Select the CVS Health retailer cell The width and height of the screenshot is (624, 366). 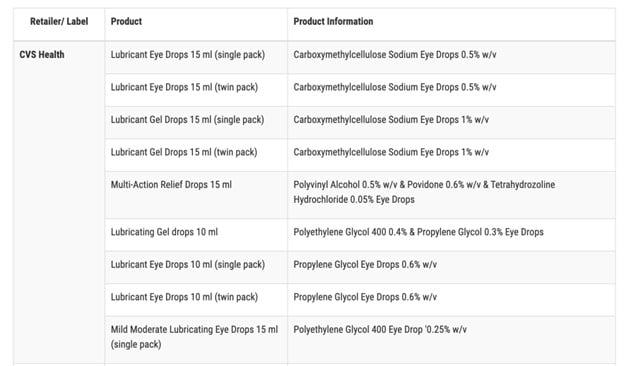pos(42,55)
